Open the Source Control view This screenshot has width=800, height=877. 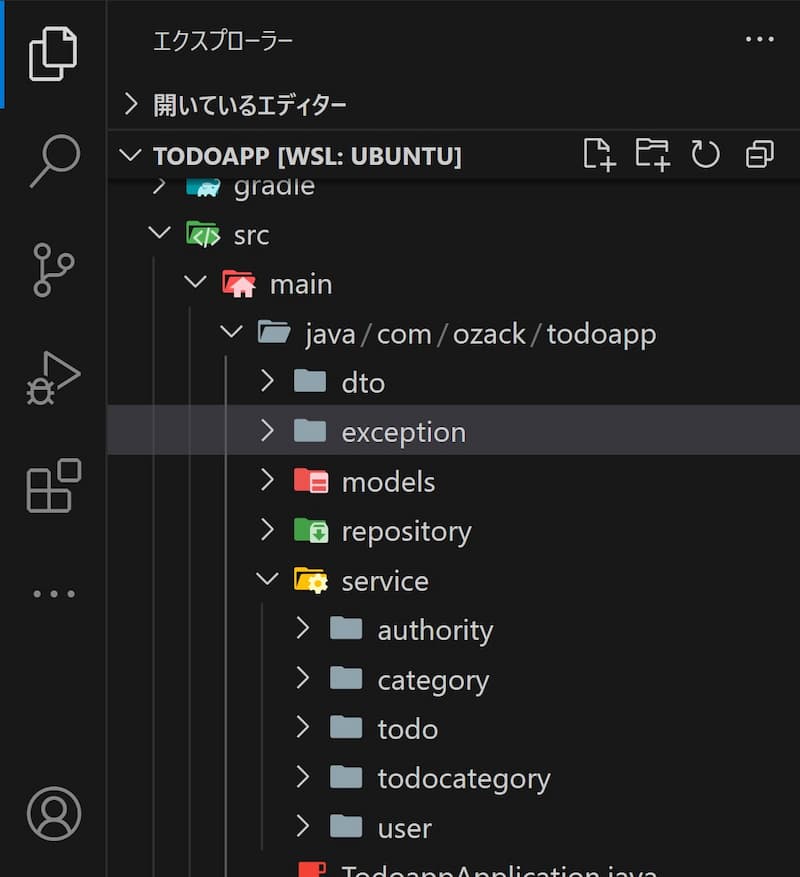pyautogui.click(x=53, y=270)
